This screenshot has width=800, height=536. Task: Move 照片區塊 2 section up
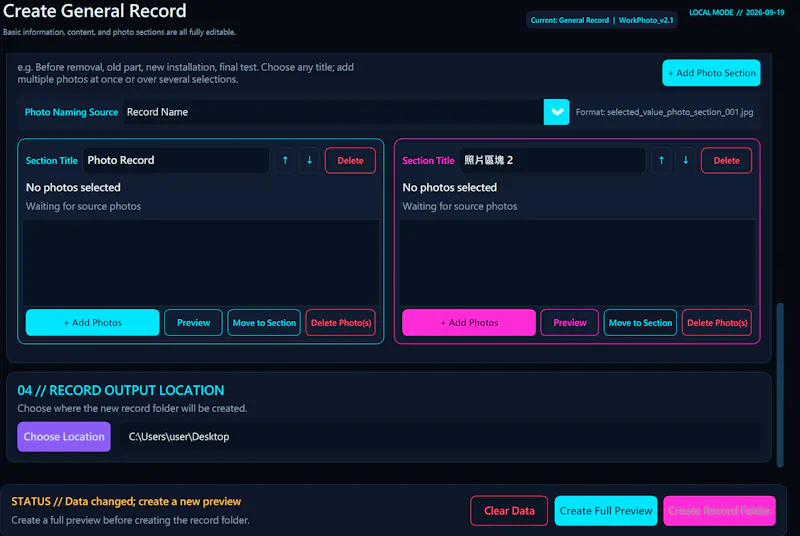tap(661, 160)
